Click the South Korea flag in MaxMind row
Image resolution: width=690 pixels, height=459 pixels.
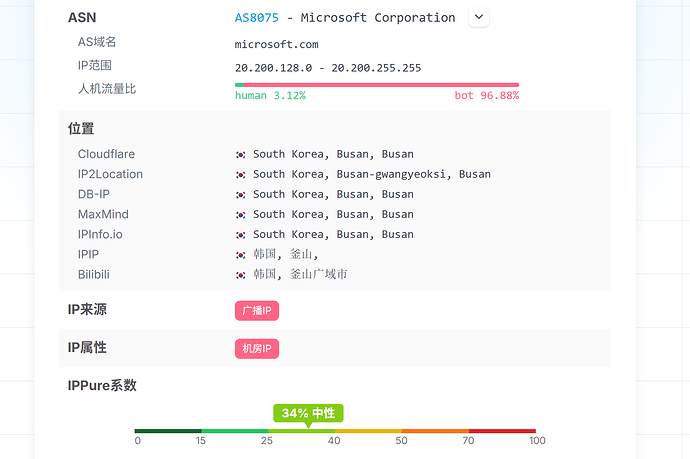point(241,215)
